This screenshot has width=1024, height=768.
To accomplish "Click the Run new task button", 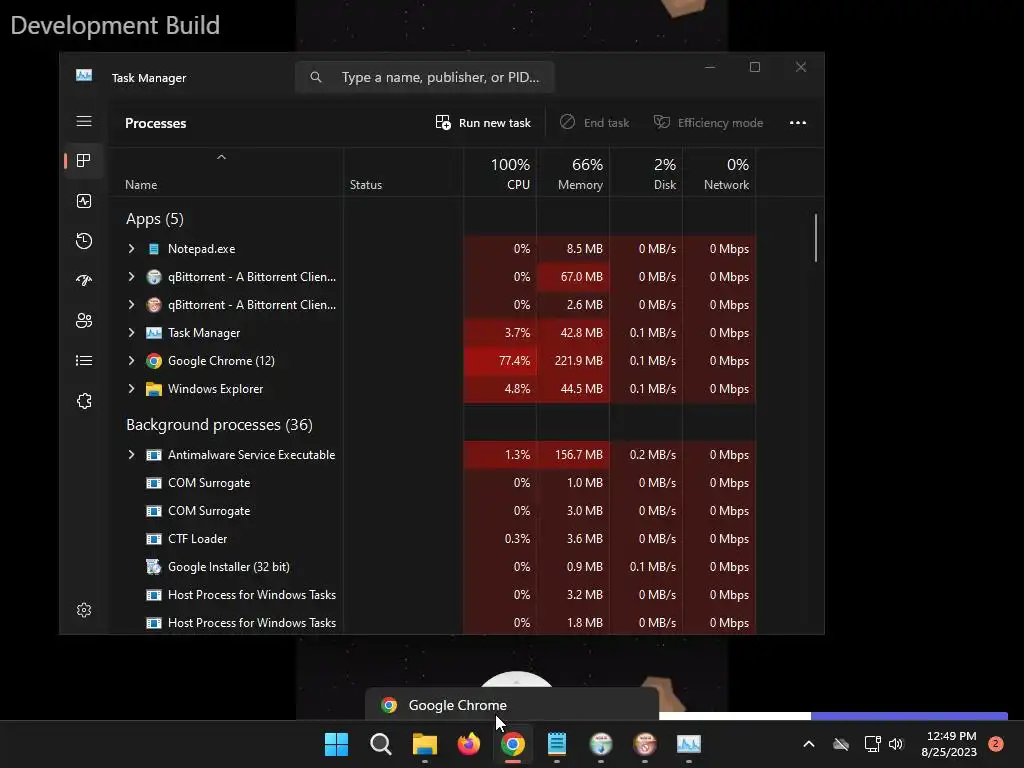I will coord(483,123).
